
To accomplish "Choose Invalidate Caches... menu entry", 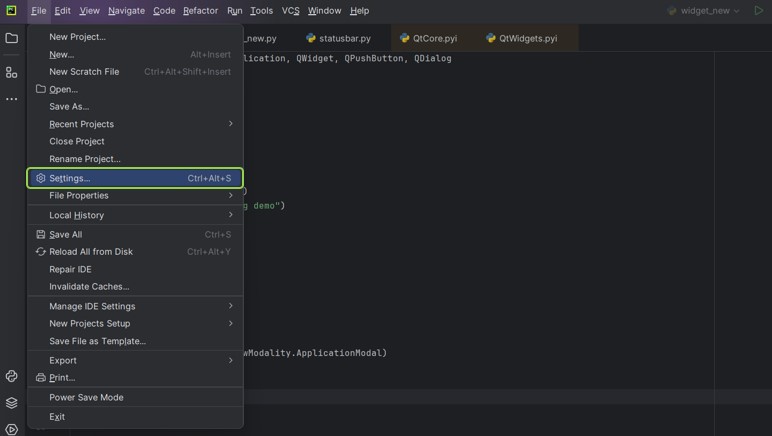I will (89, 286).
